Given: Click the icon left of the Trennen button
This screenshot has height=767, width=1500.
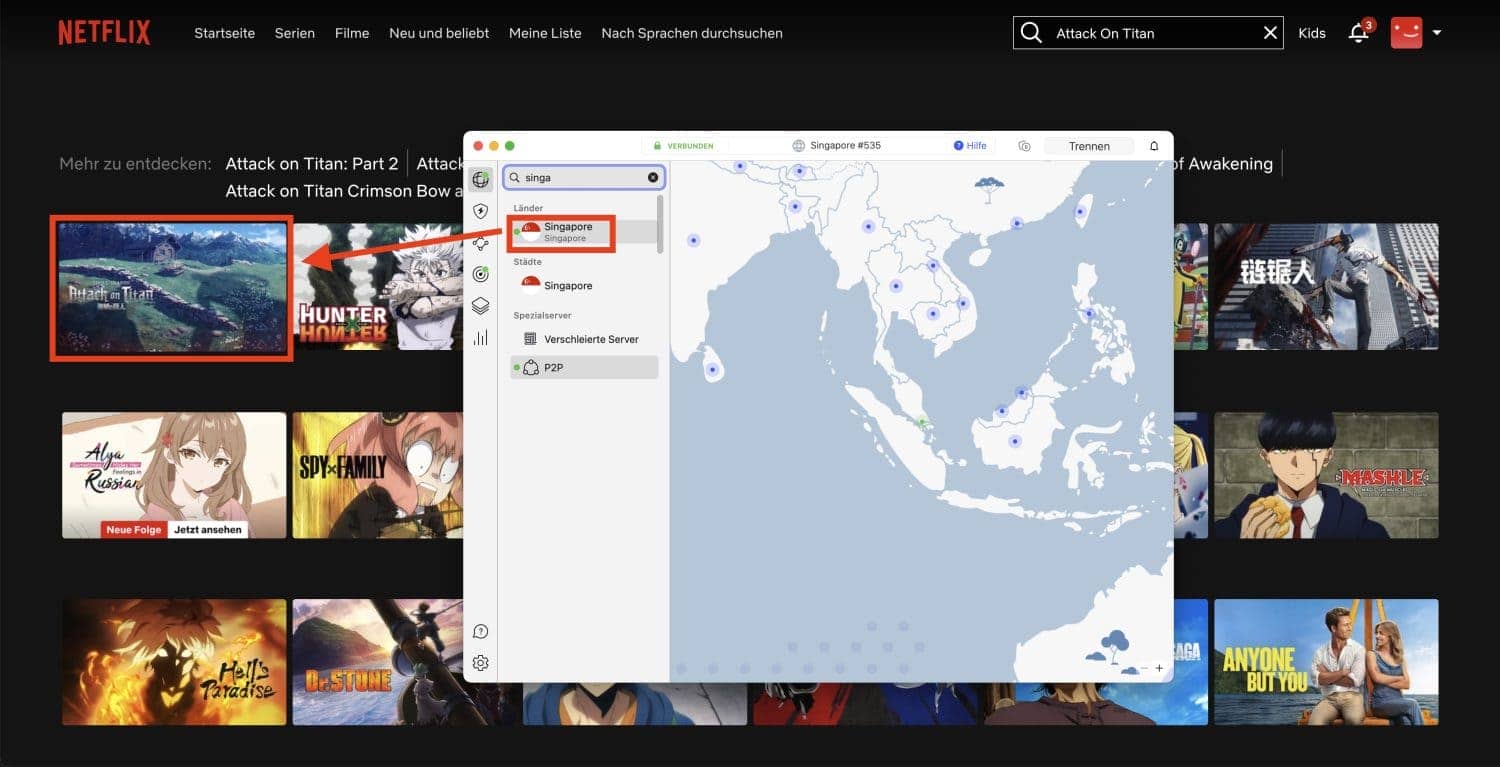Looking at the screenshot, I should 1024,146.
